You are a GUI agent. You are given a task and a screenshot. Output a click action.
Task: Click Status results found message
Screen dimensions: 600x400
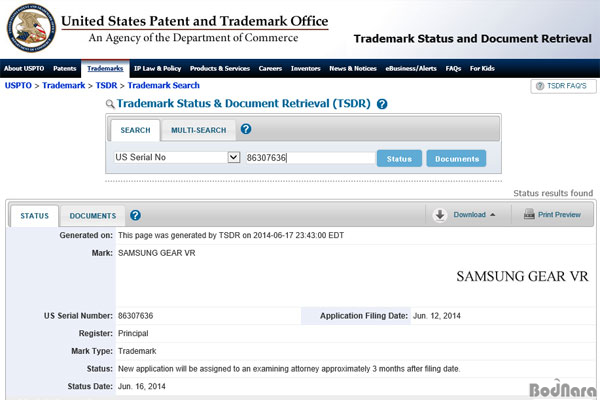553,193
